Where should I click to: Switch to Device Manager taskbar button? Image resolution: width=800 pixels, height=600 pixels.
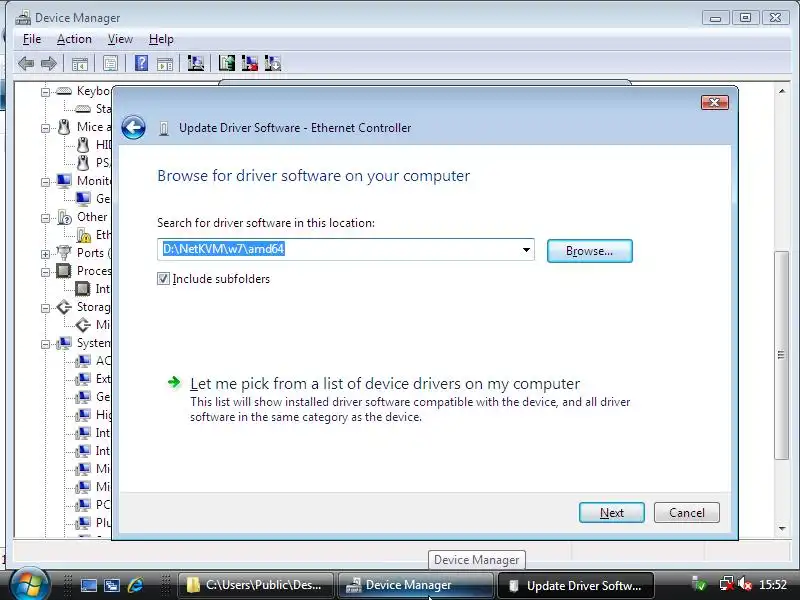415,585
